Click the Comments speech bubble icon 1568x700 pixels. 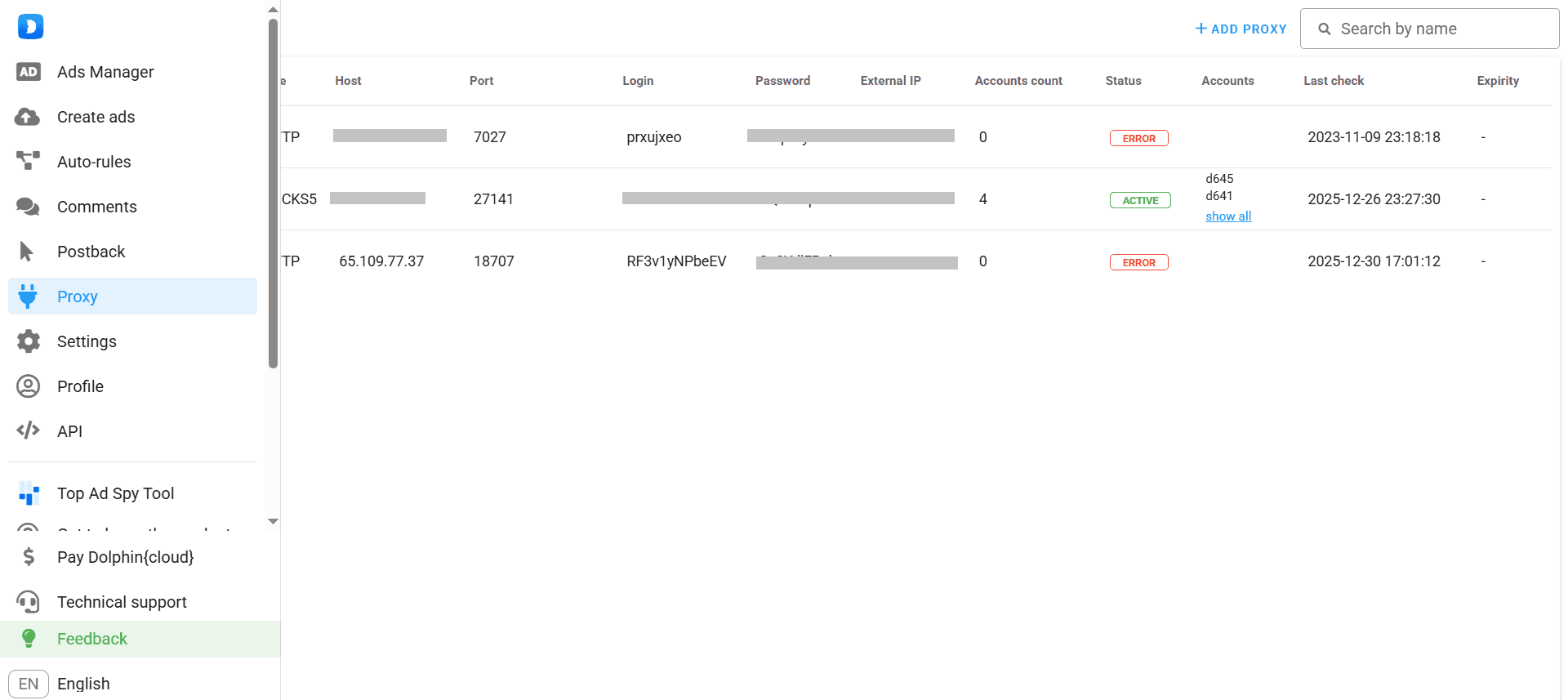point(28,207)
